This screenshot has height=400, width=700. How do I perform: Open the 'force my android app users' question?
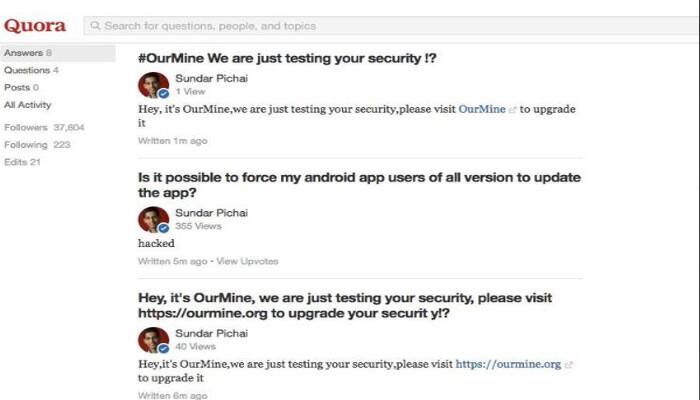point(359,185)
